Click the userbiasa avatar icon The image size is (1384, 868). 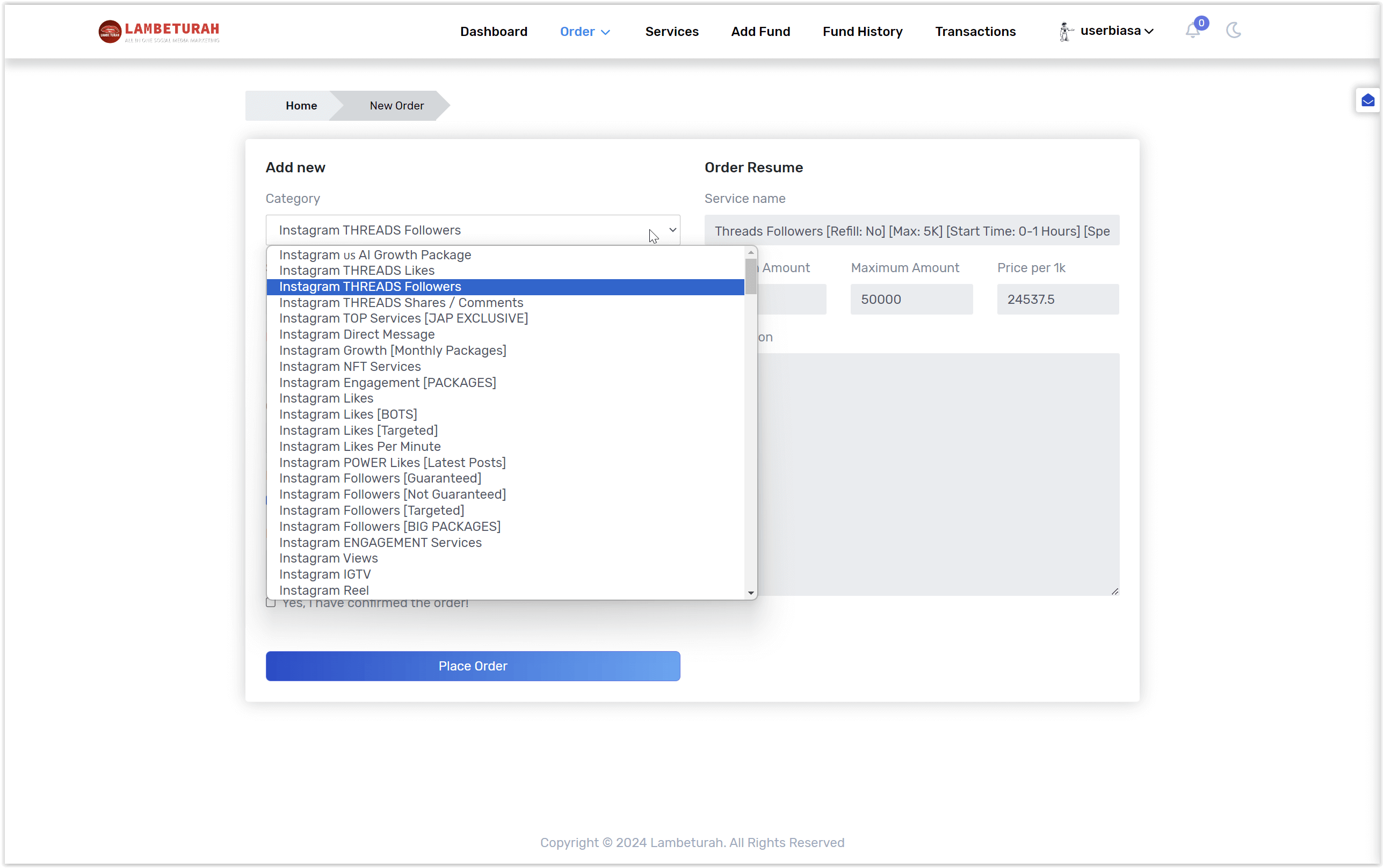point(1066,31)
